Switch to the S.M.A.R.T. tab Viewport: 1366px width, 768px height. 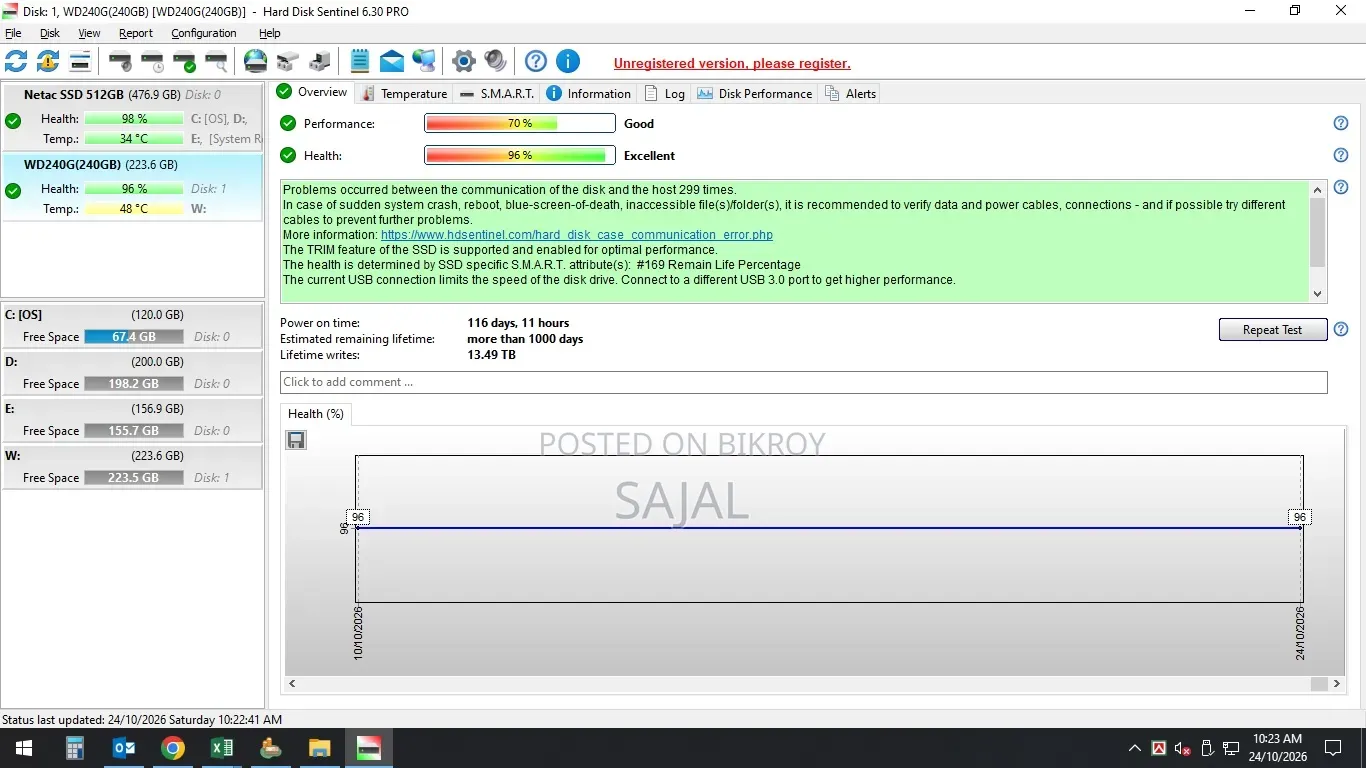[x=497, y=93]
